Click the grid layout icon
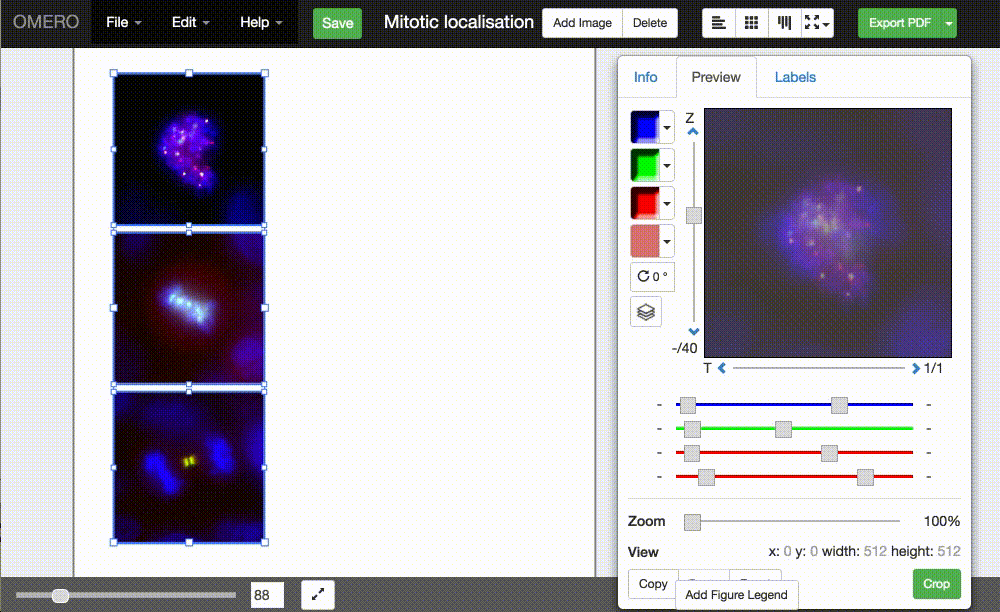 (751, 23)
